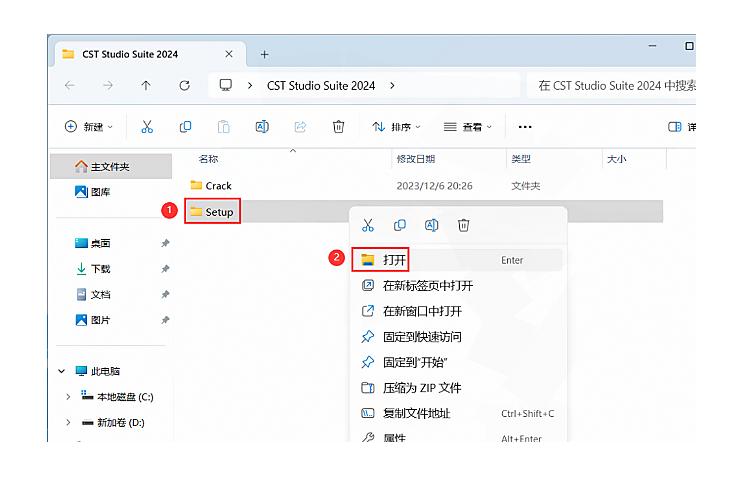The width and height of the screenshot is (740, 477).
Task: Close the CST Studio Suite 2024 tab
Action: pyautogui.click(x=229, y=54)
